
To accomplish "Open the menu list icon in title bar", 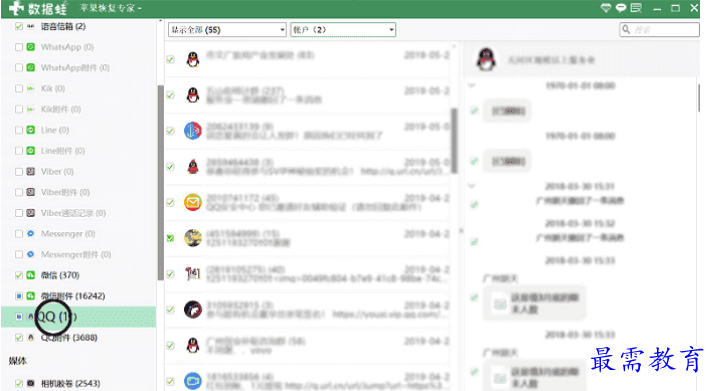I will 636,8.
